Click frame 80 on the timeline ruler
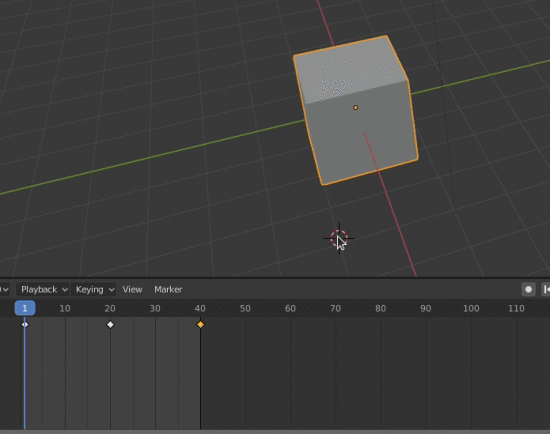This screenshot has width=550, height=434. tap(381, 308)
